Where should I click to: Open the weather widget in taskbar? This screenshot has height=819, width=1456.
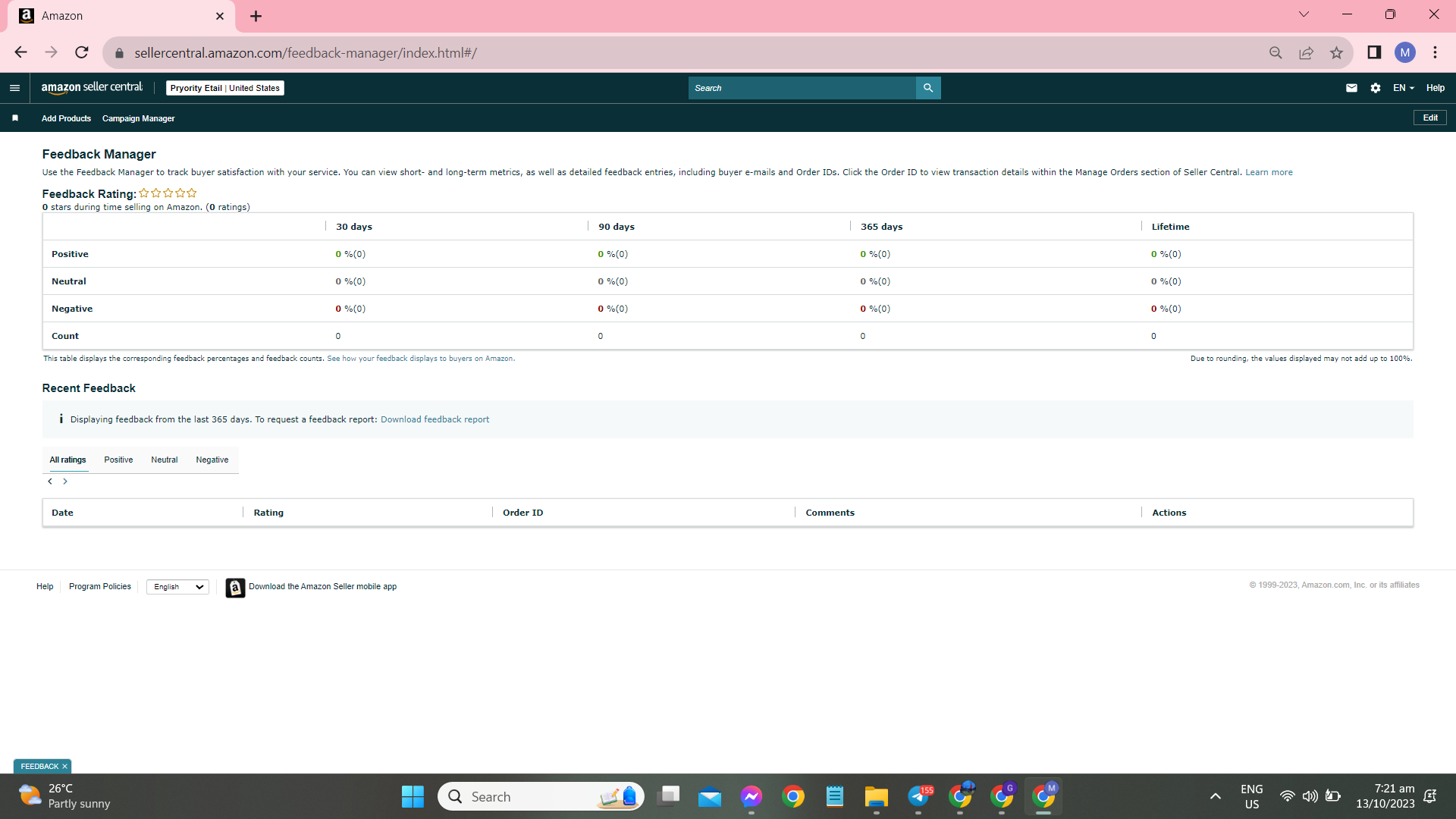click(x=64, y=796)
